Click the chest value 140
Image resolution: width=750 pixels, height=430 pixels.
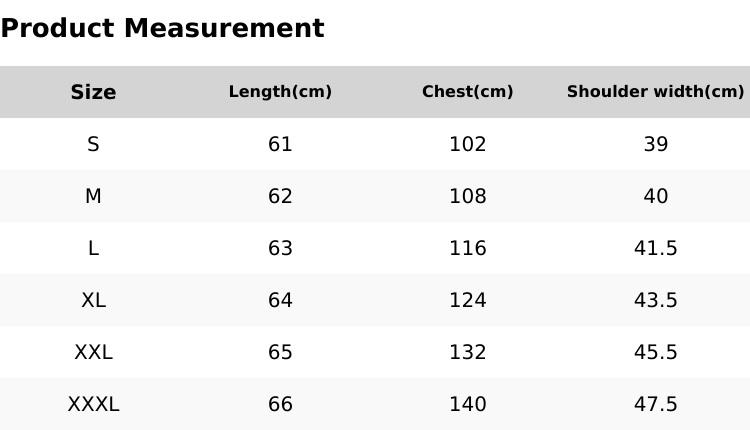467,404
